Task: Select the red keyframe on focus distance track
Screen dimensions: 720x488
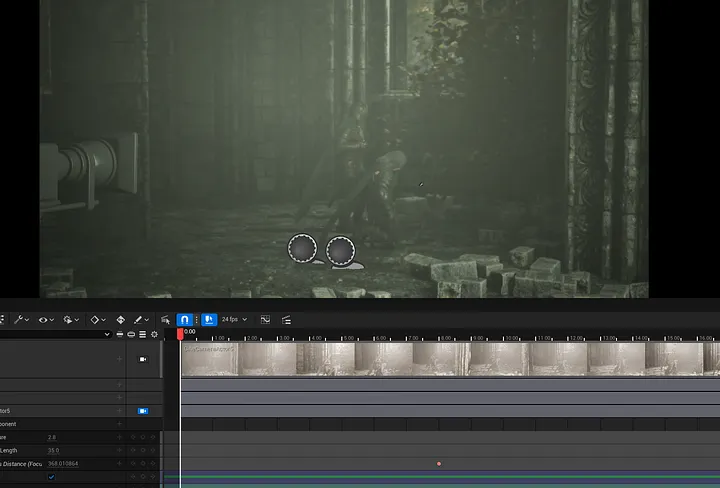Action: click(x=438, y=464)
